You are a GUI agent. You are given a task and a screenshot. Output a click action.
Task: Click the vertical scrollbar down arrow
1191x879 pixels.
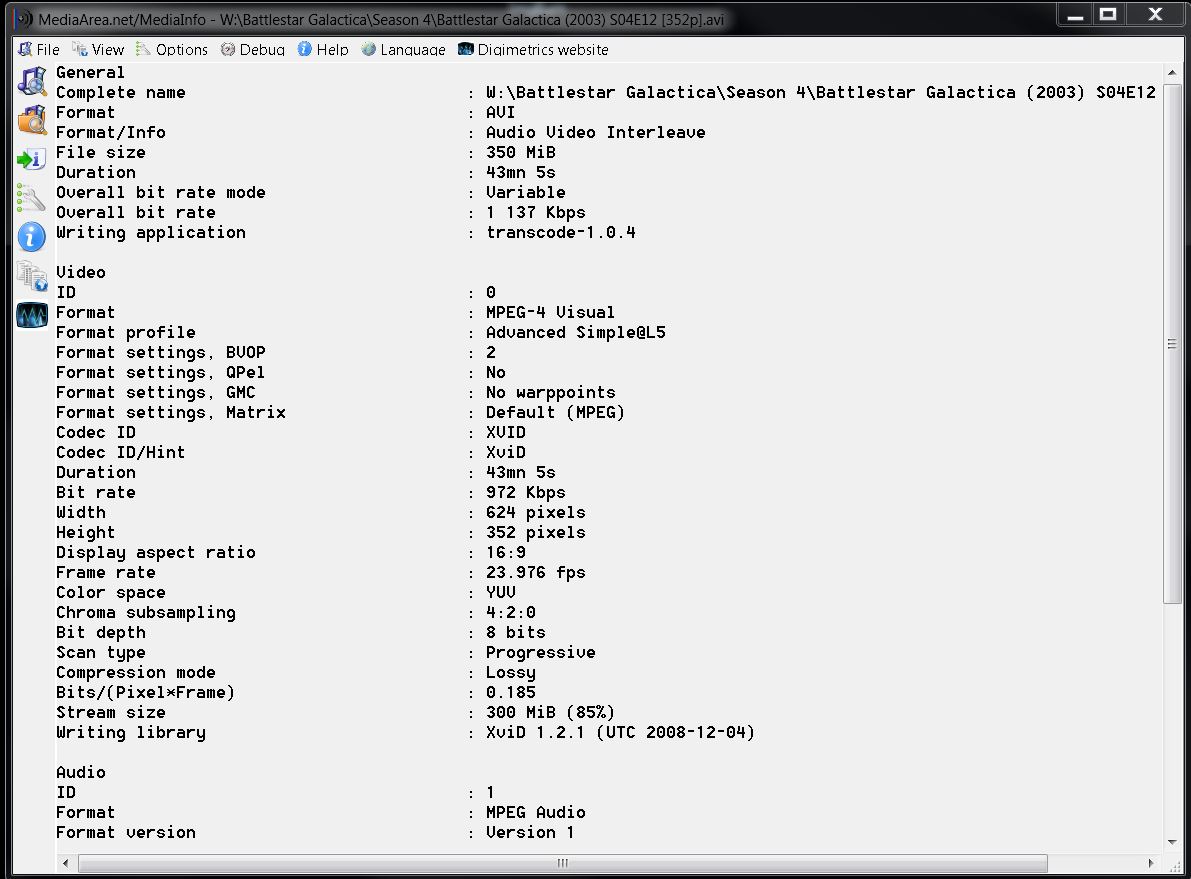tap(1172, 842)
